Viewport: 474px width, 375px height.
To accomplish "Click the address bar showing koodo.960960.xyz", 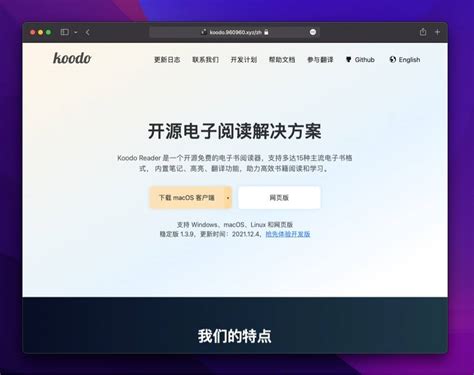I will pos(234,32).
